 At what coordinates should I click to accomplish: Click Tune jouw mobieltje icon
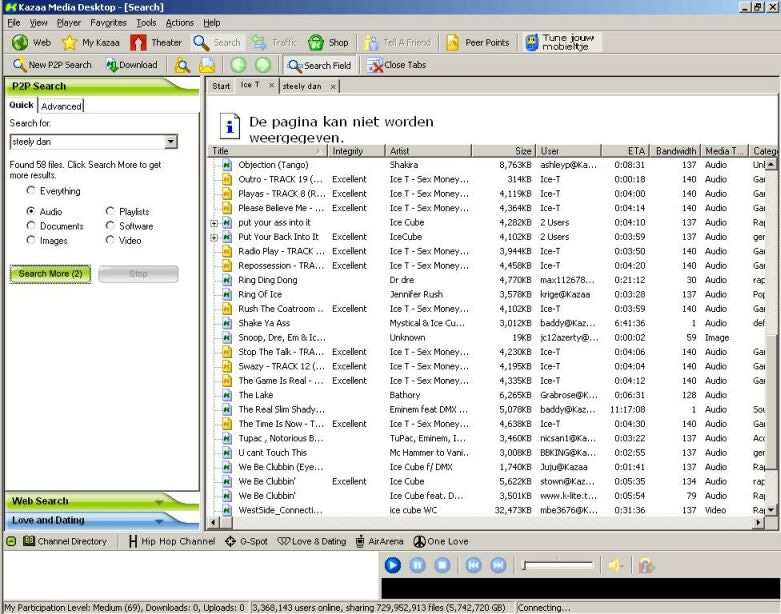[531, 42]
